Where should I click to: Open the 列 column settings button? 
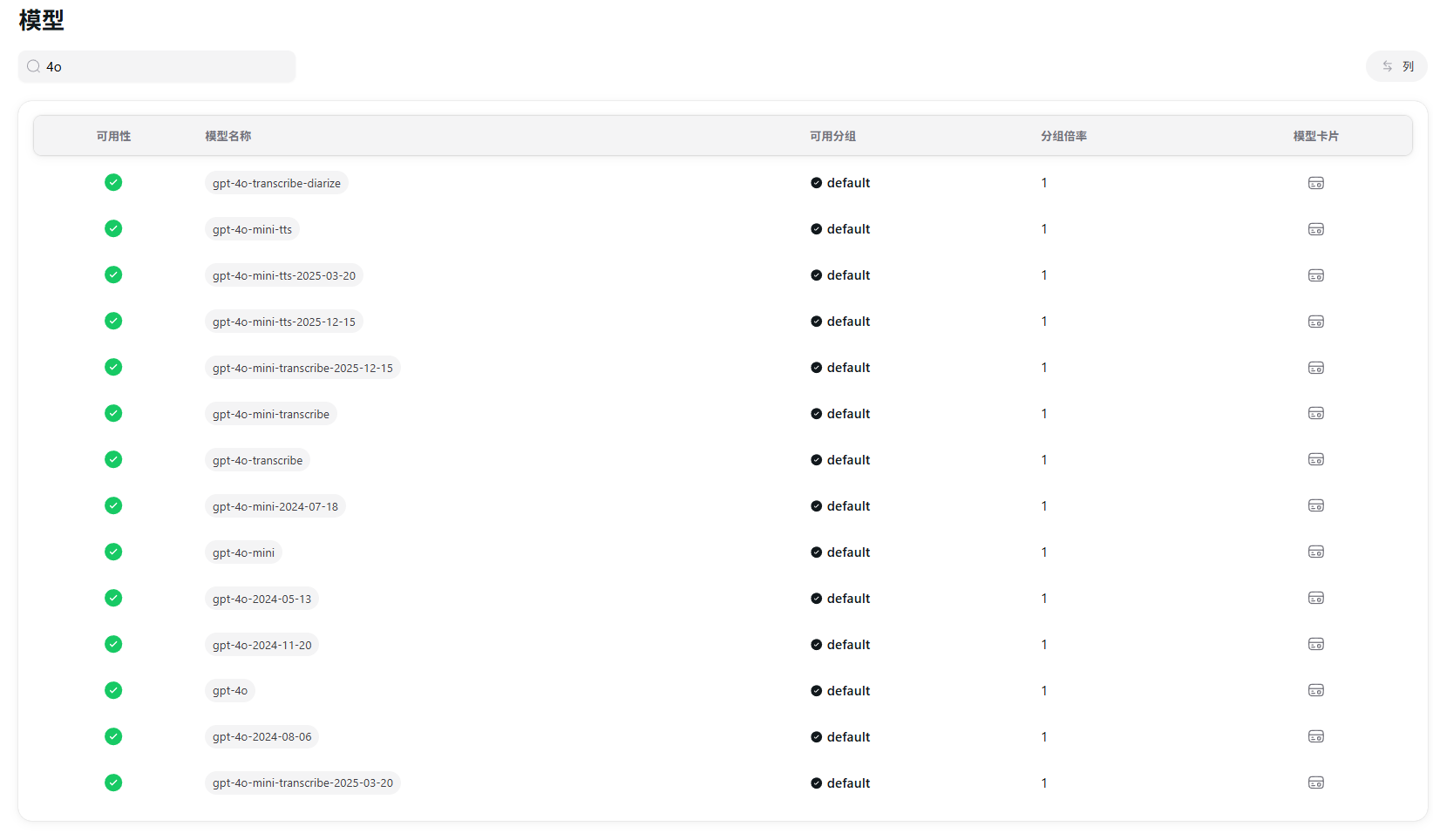1396,66
